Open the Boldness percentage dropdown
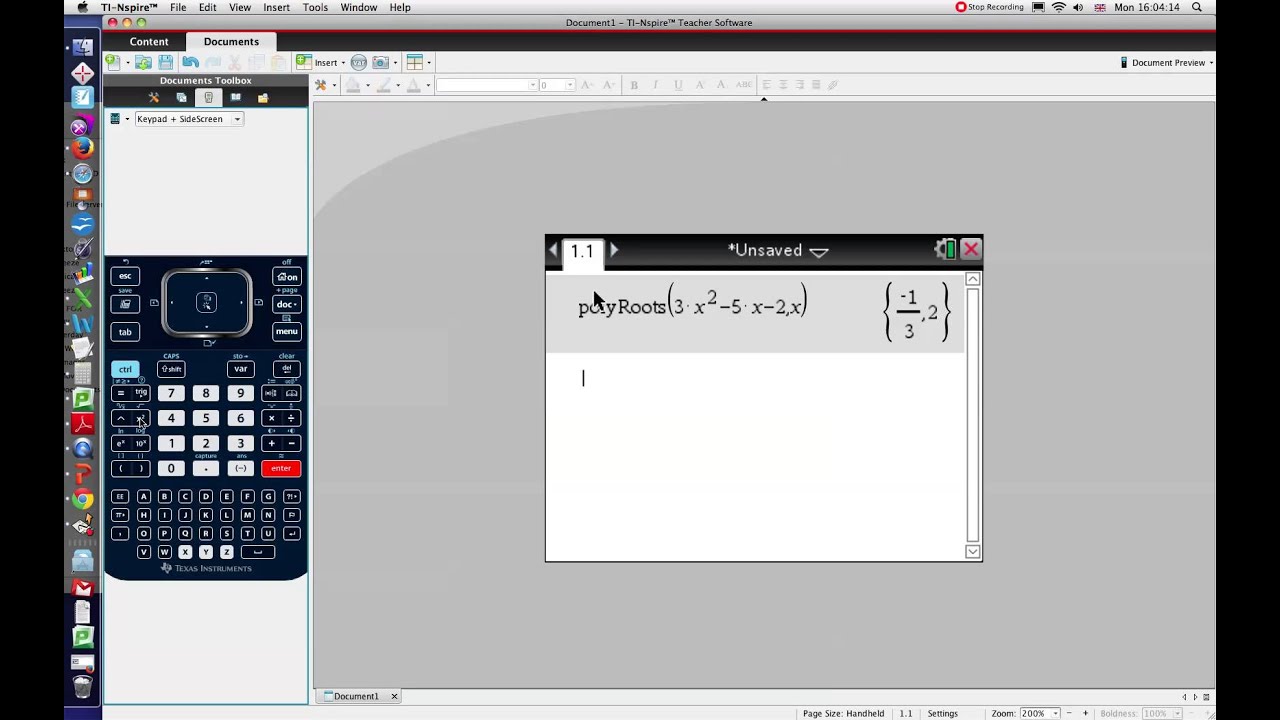 1176,713
